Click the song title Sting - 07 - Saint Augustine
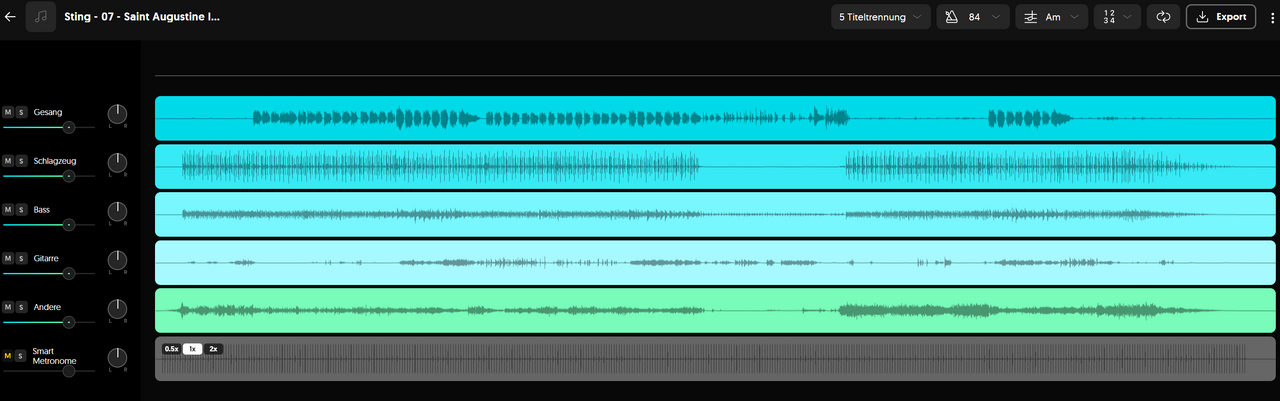This screenshot has height=401, width=1280. coord(142,17)
